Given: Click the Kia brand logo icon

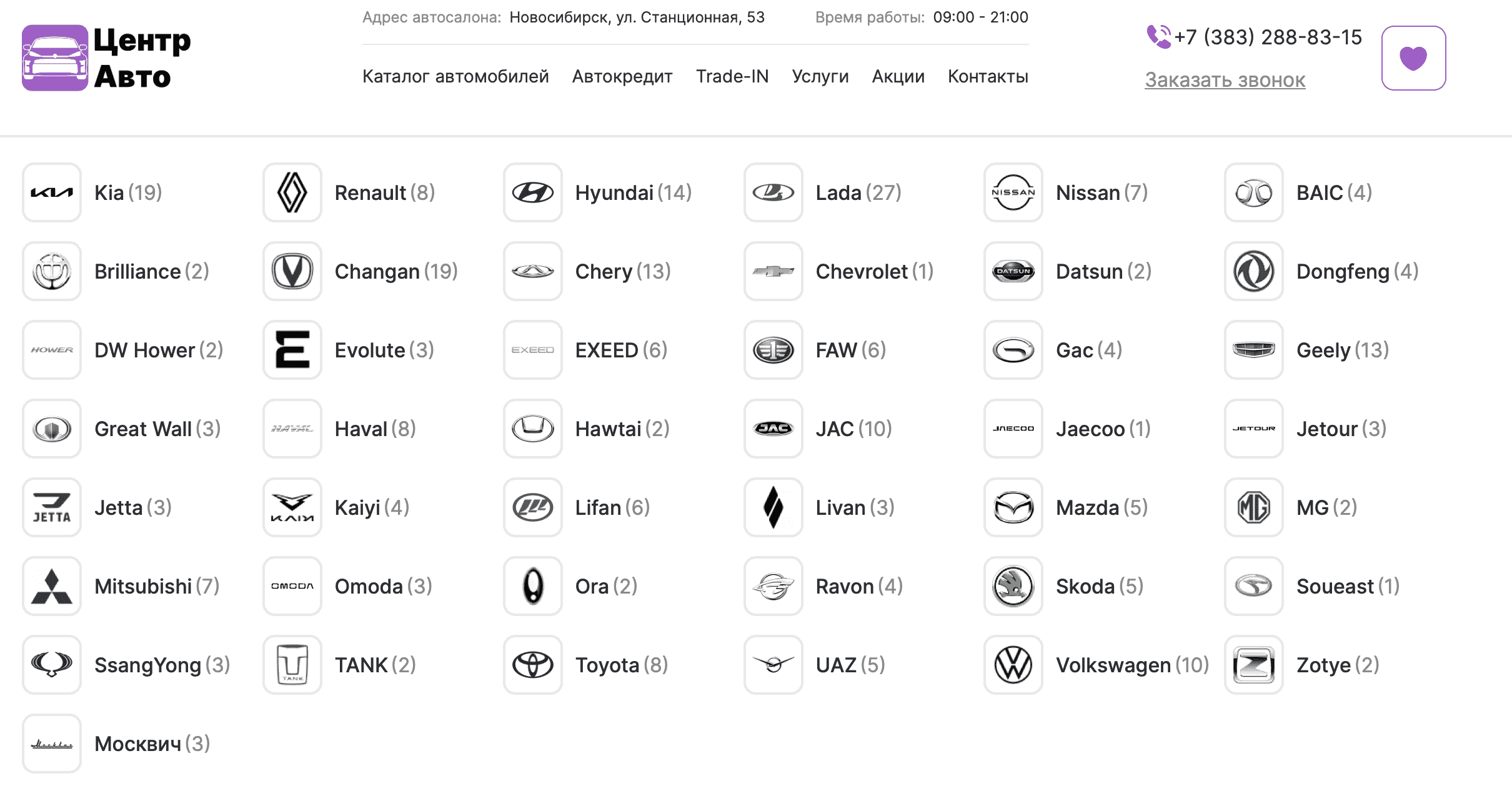Looking at the screenshot, I should (x=52, y=192).
